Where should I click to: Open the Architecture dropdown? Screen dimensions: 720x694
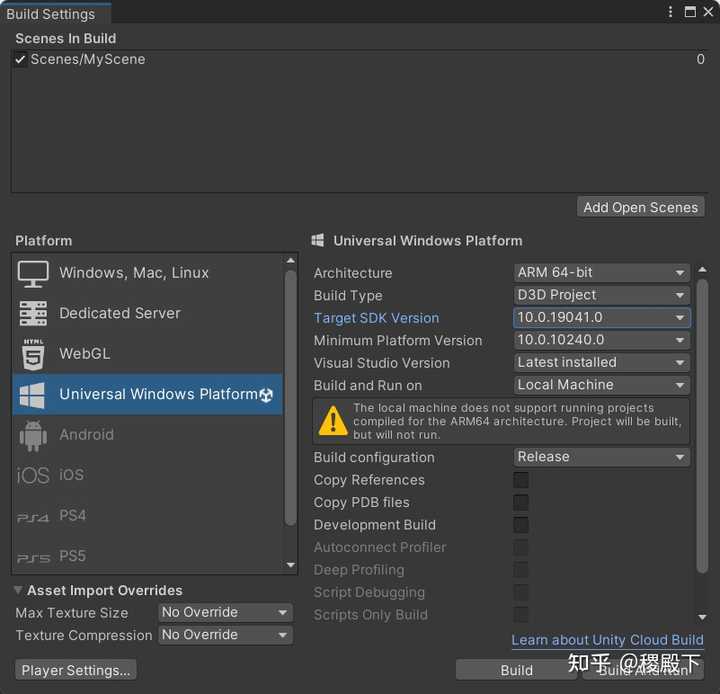(x=602, y=273)
